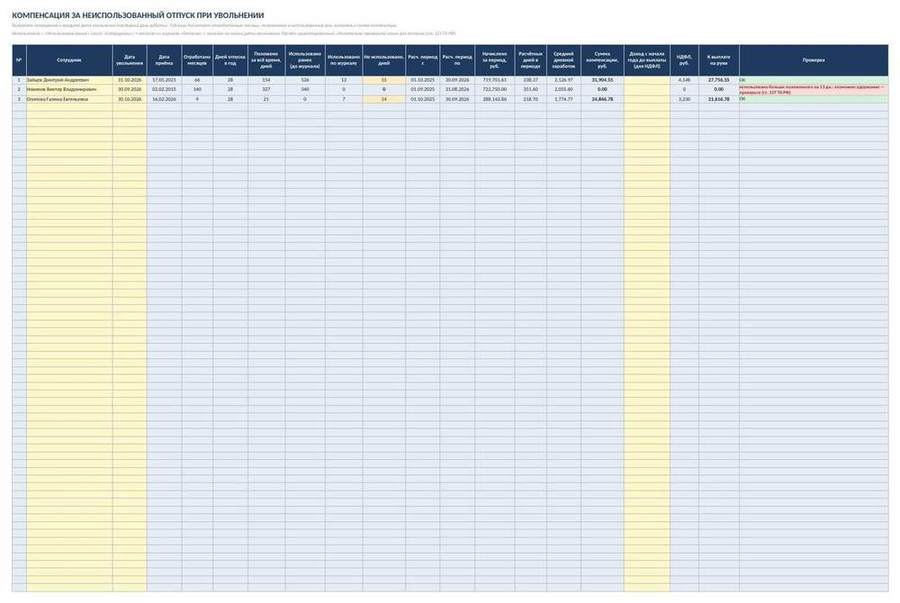
Task: Select the yellow income input cell in Осипова's row
Action: click(x=647, y=99)
